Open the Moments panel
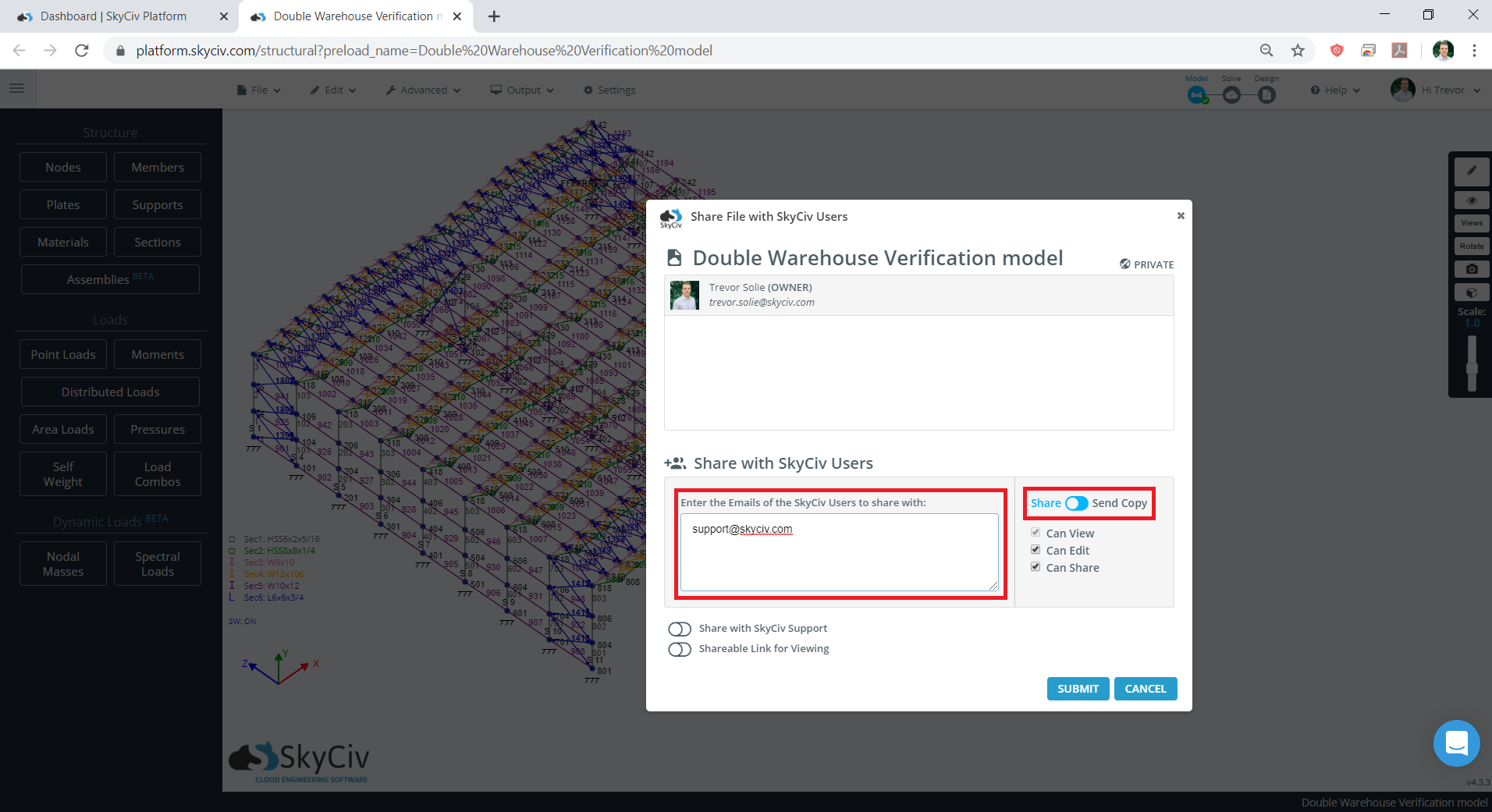This screenshot has height=812, width=1492. tap(158, 354)
